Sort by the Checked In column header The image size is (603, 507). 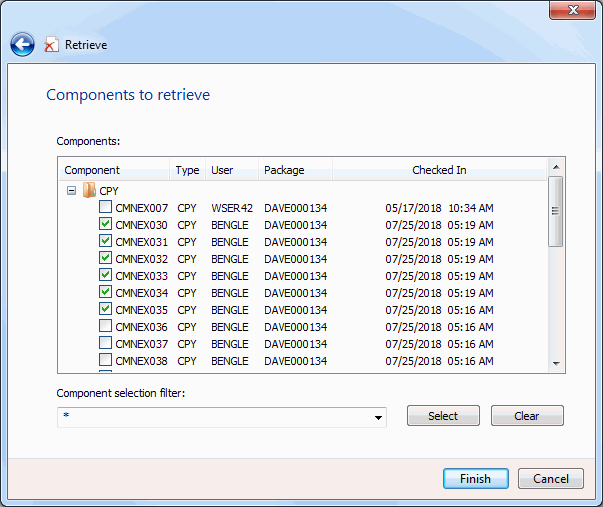(x=439, y=170)
